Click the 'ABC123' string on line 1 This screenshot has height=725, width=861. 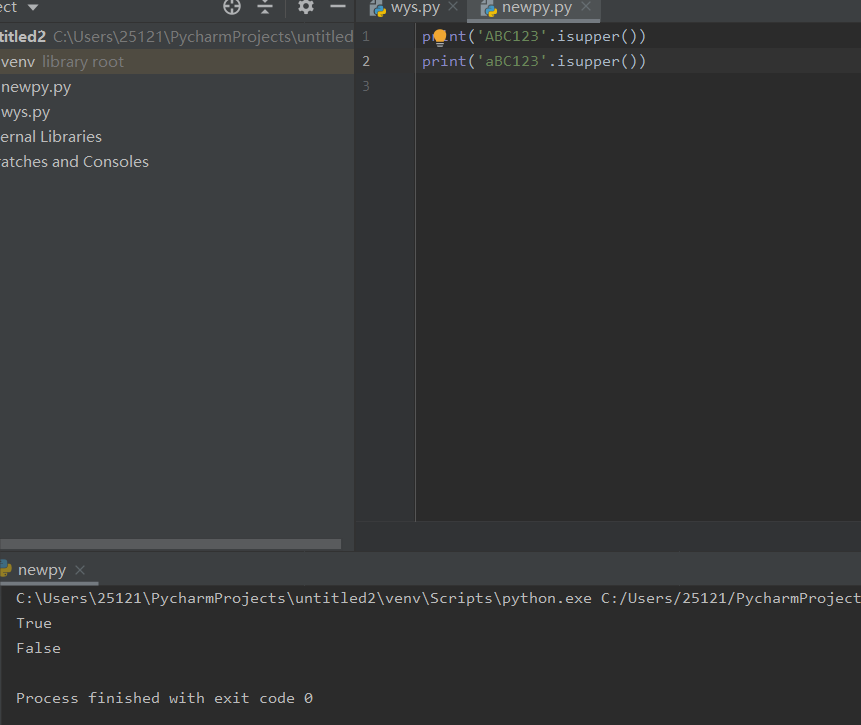point(512,37)
